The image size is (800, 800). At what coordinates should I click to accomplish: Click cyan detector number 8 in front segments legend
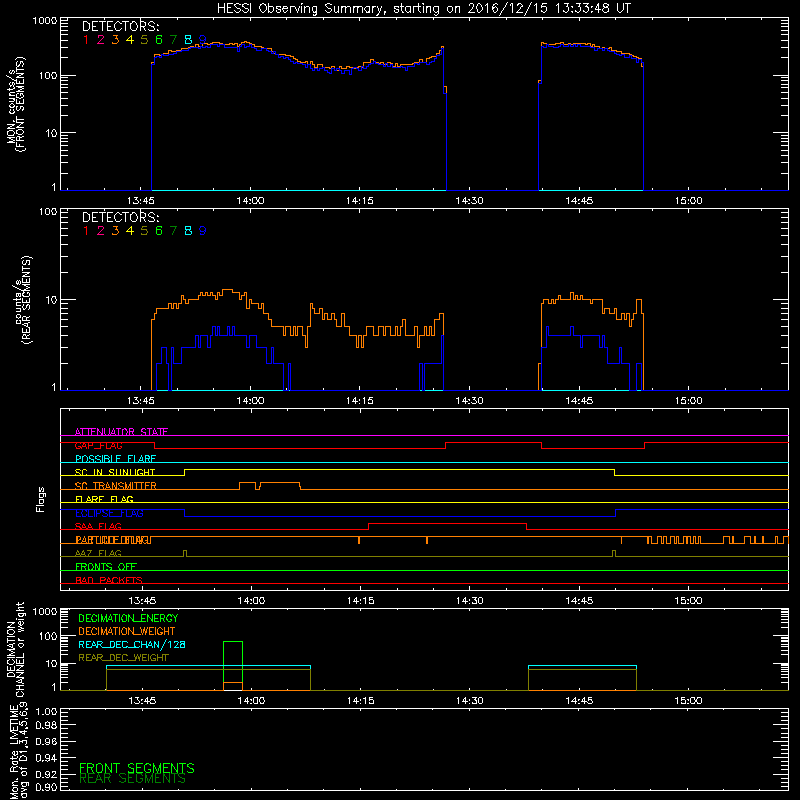pyautogui.click(x=188, y=40)
